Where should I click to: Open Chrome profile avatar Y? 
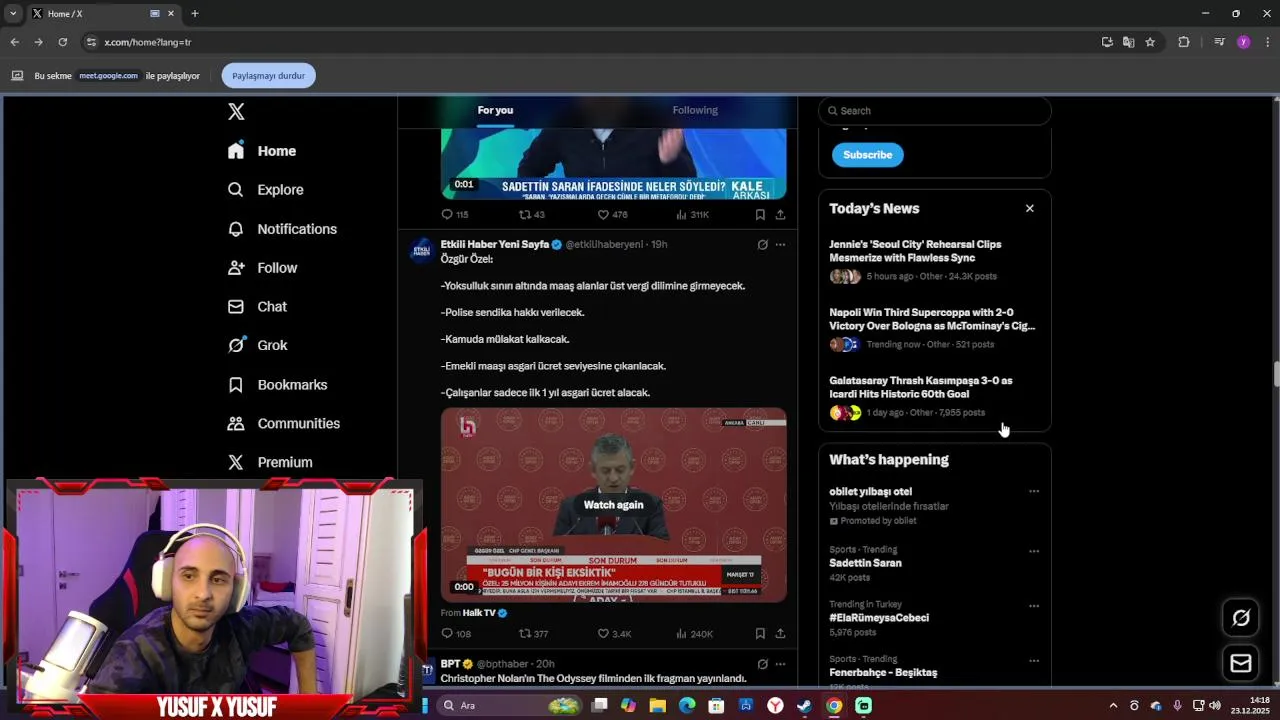[x=1243, y=42]
